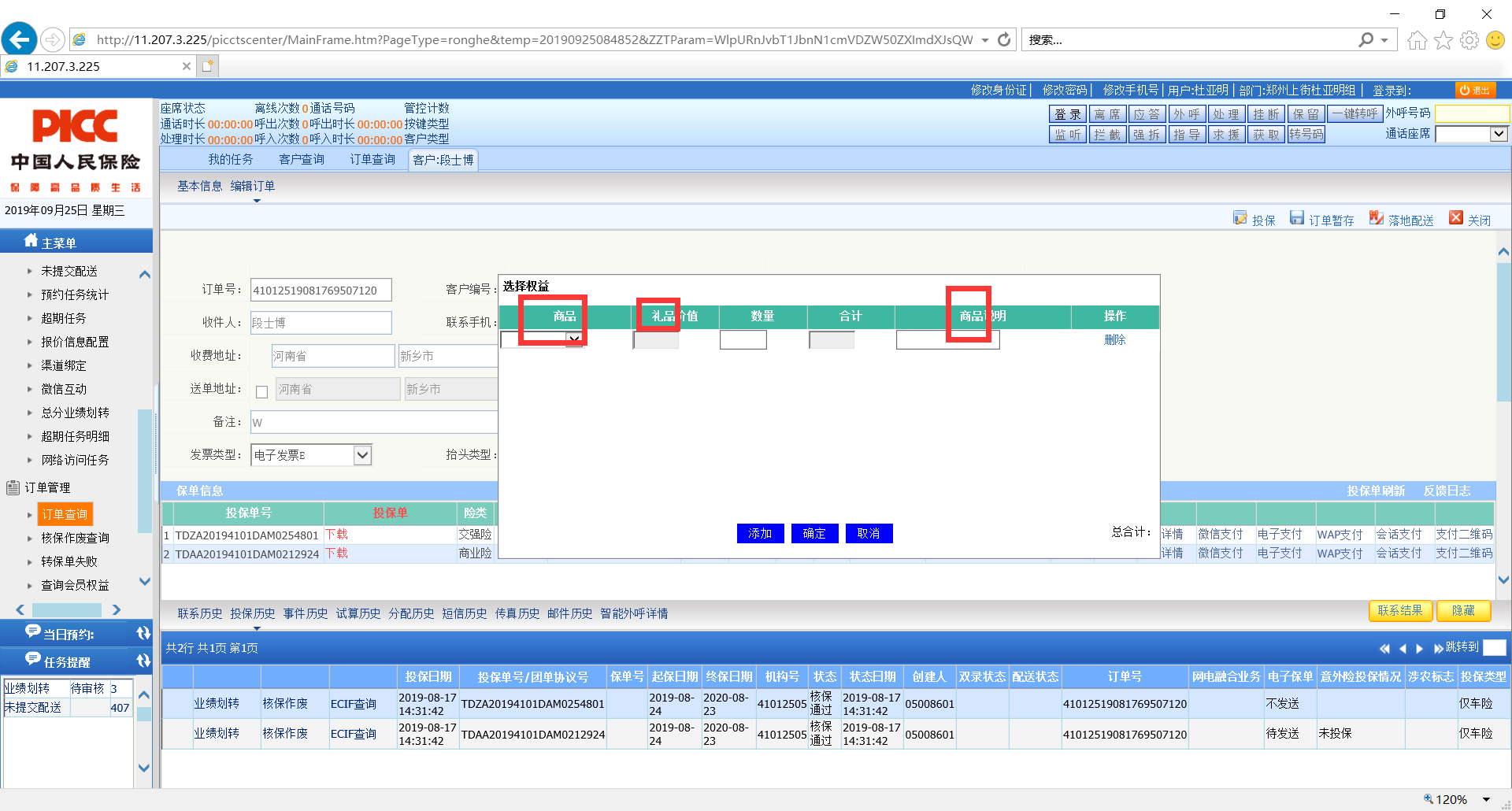Switch to 我的任务 tab
The height and width of the screenshot is (811, 1512).
point(231,160)
